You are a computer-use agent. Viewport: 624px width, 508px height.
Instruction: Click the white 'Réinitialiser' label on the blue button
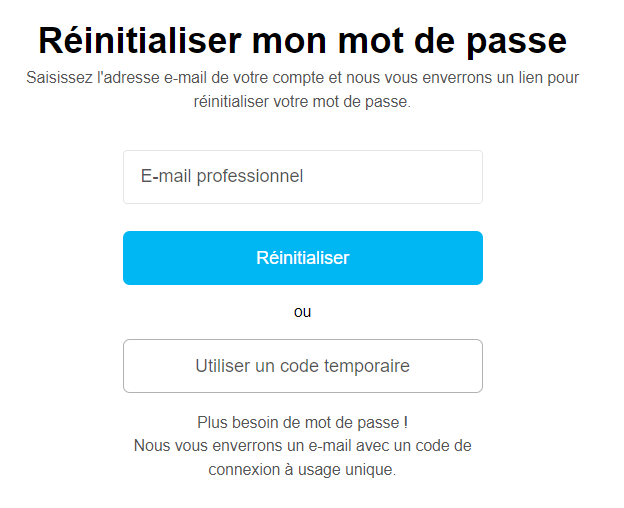click(x=302, y=258)
